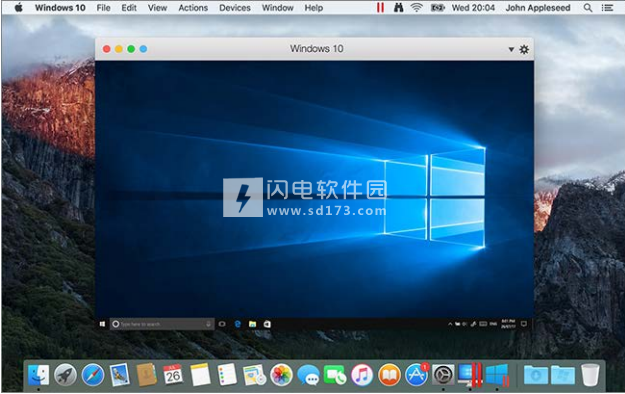
Task: Click the Parallels red bars menu bar icon
Action: 380,8
